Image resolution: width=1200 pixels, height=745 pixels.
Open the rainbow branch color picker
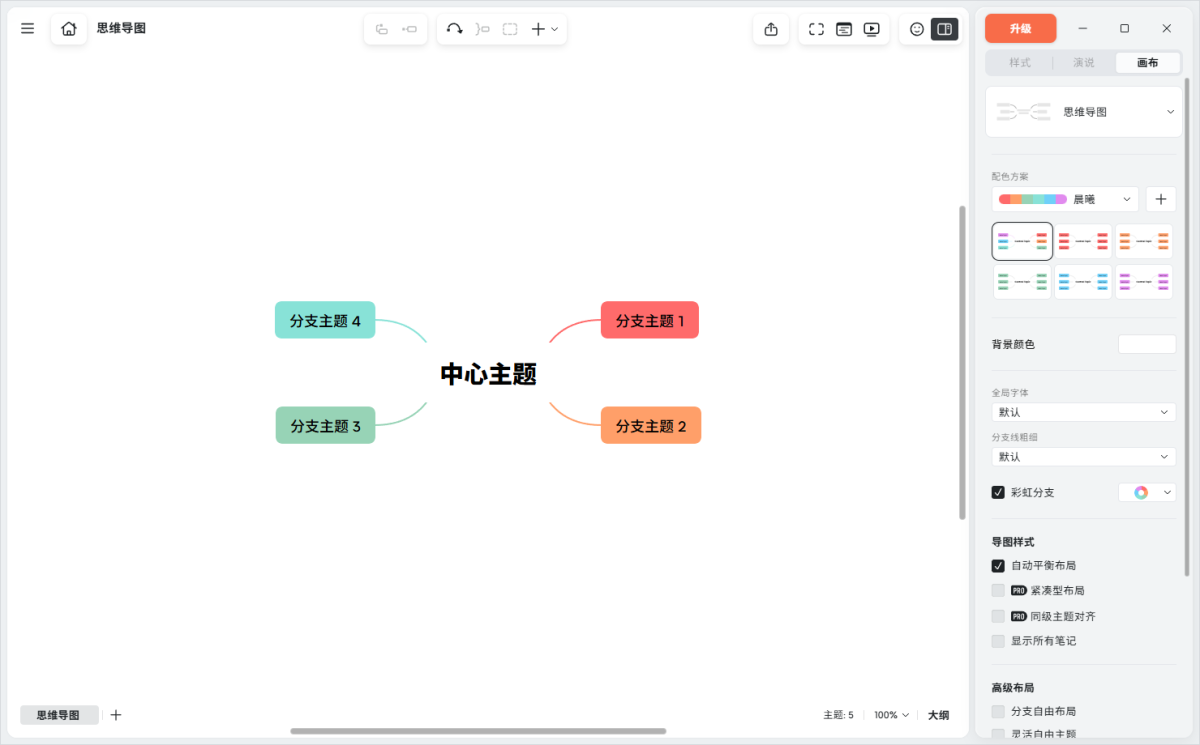point(1147,492)
